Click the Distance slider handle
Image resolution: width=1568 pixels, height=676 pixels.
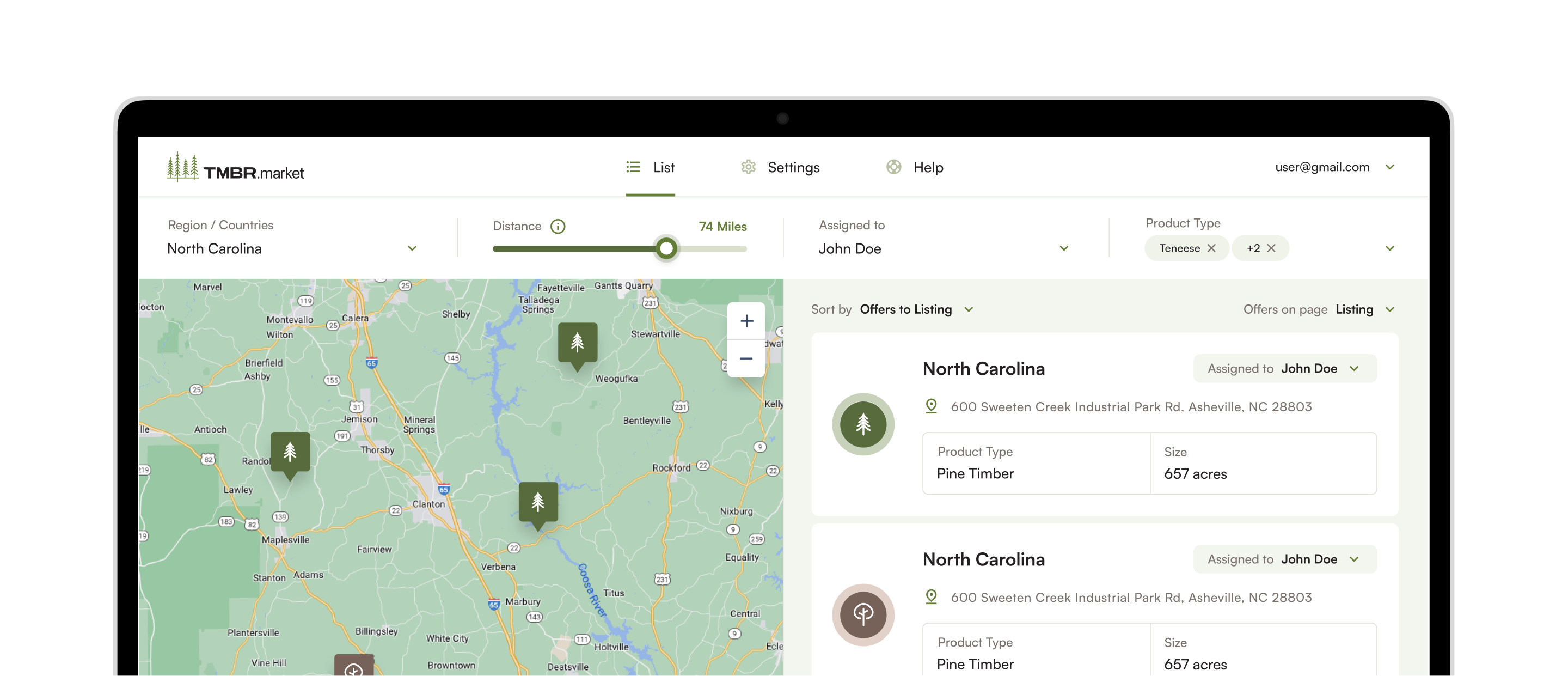[x=666, y=248]
